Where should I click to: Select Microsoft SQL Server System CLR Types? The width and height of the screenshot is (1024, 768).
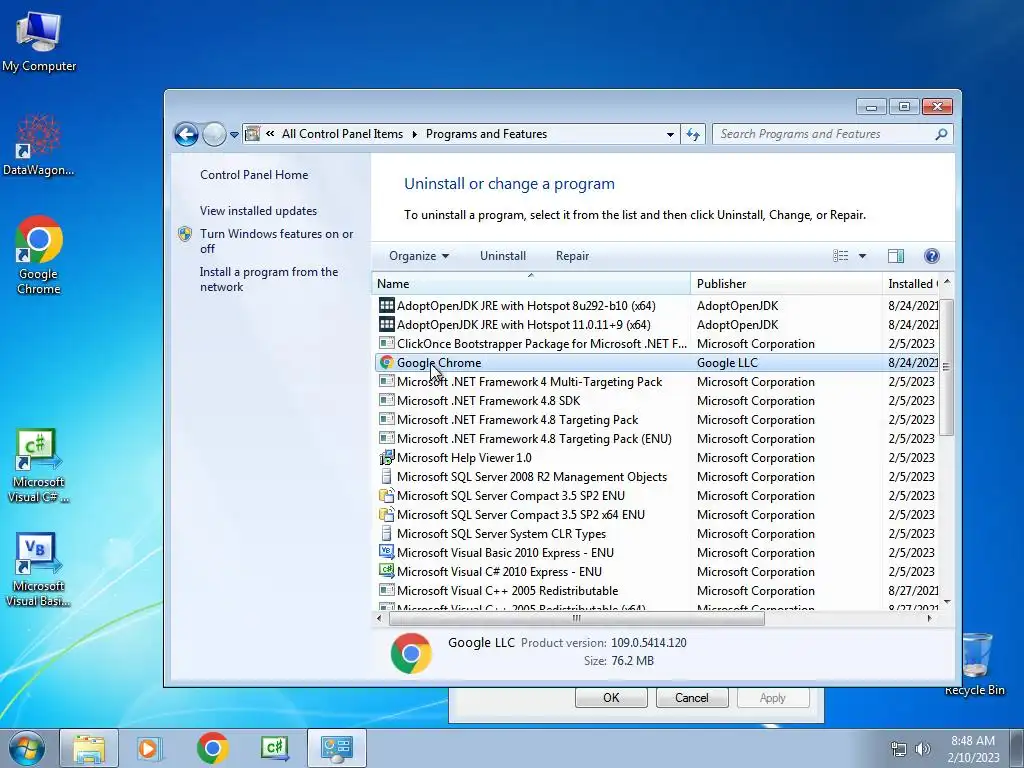[656, 534]
